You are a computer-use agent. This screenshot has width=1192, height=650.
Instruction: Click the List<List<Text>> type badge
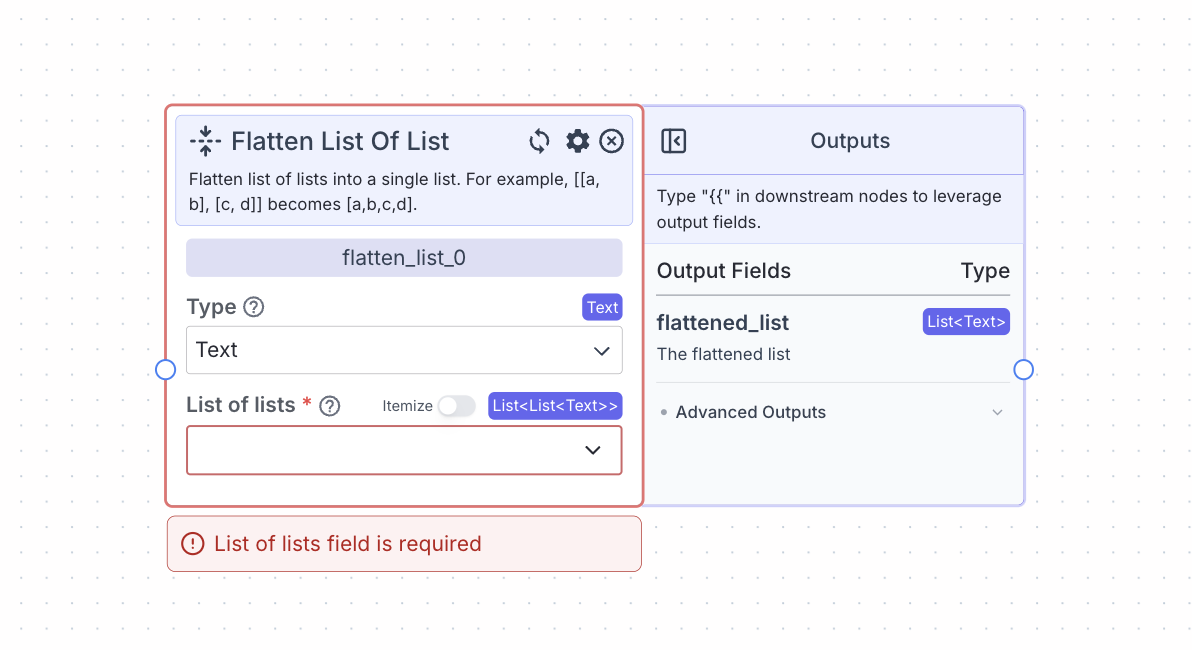[555, 406]
